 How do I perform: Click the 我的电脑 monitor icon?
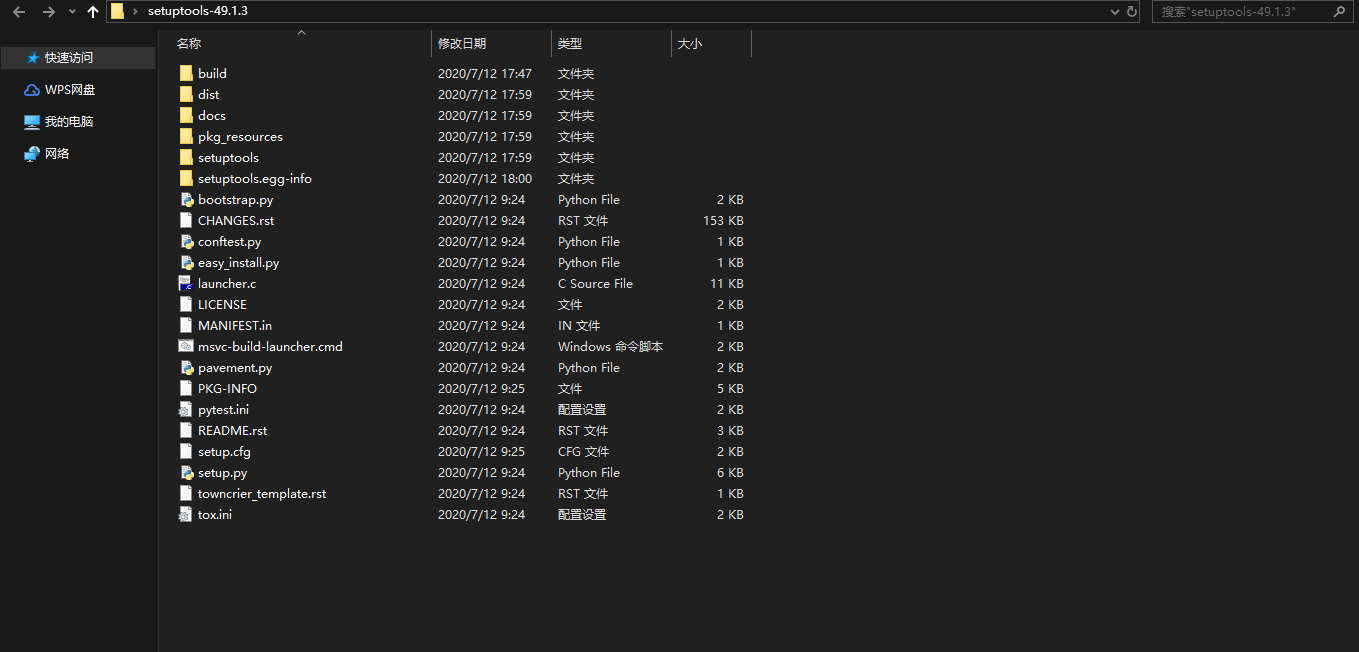coord(32,122)
